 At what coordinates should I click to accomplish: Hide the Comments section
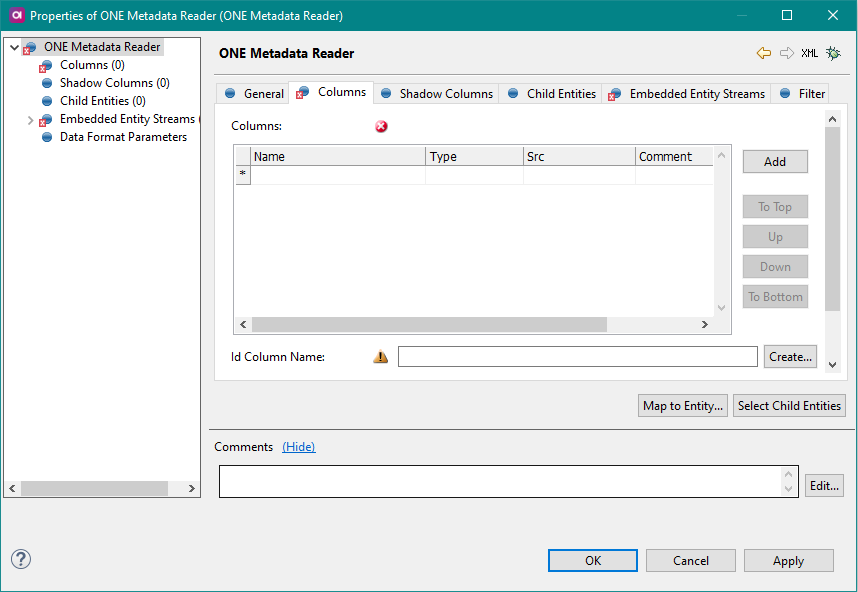tap(298, 446)
